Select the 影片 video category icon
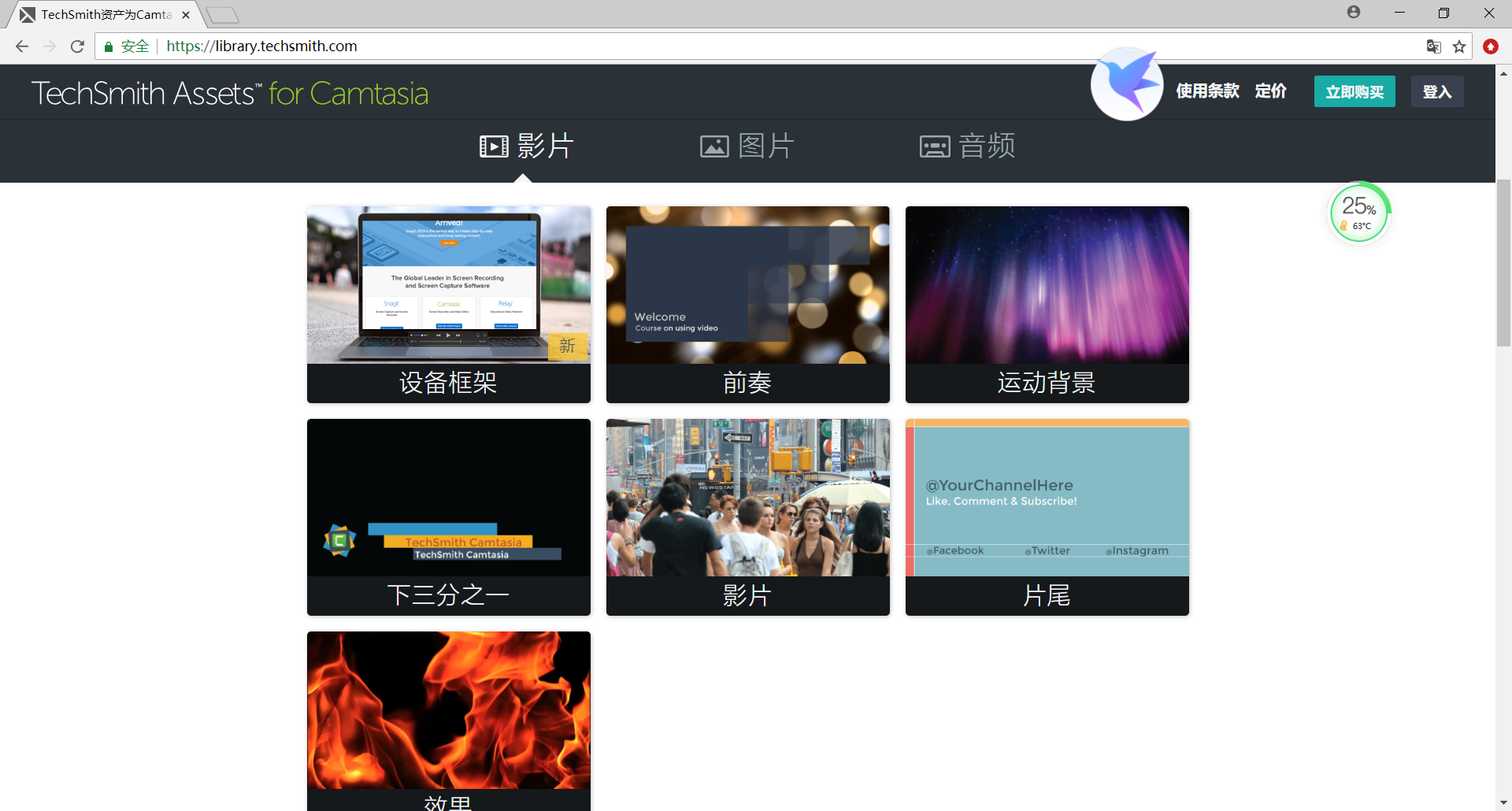 point(493,146)
